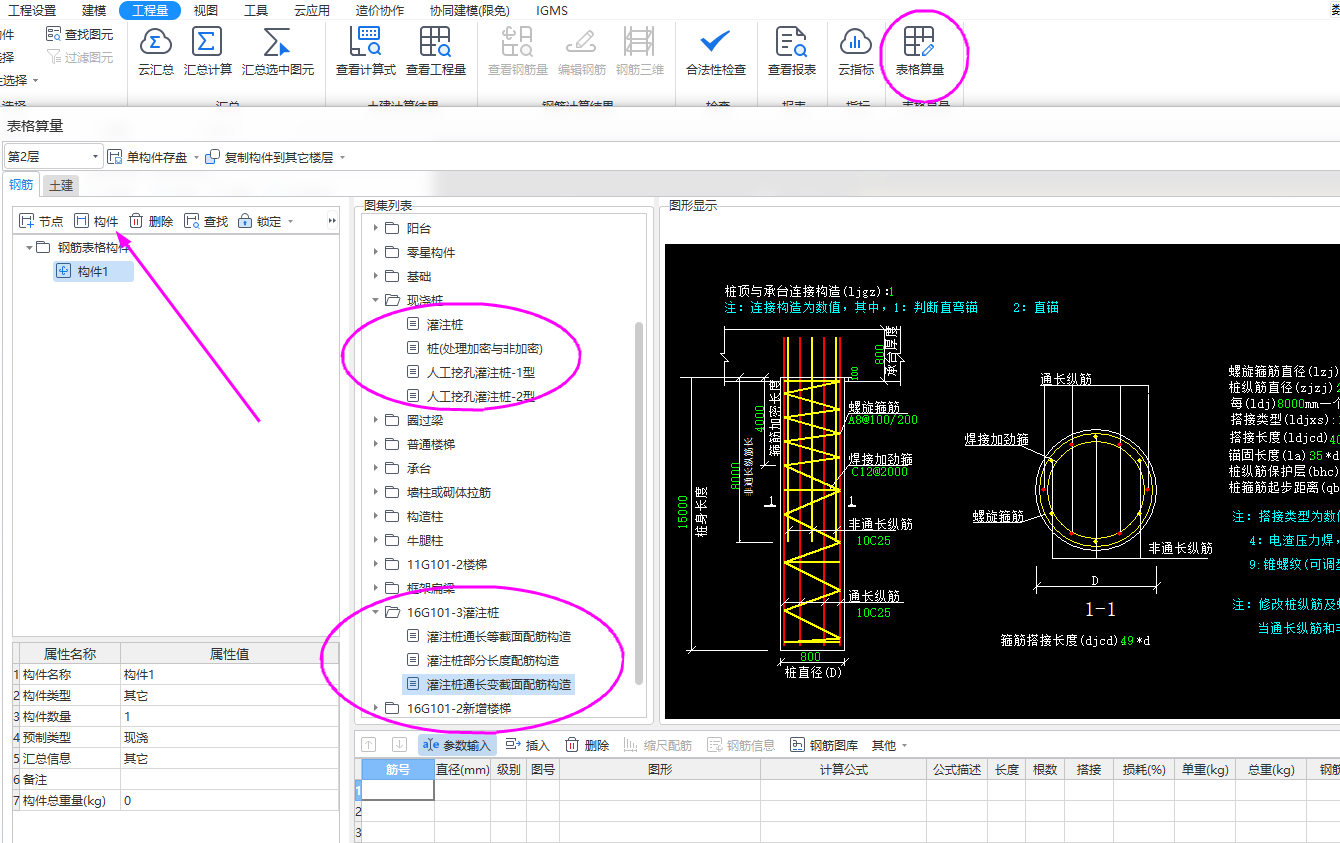Toggle 参数输入 parameter input
This screenshot has height=843, width=1340.
457,745
